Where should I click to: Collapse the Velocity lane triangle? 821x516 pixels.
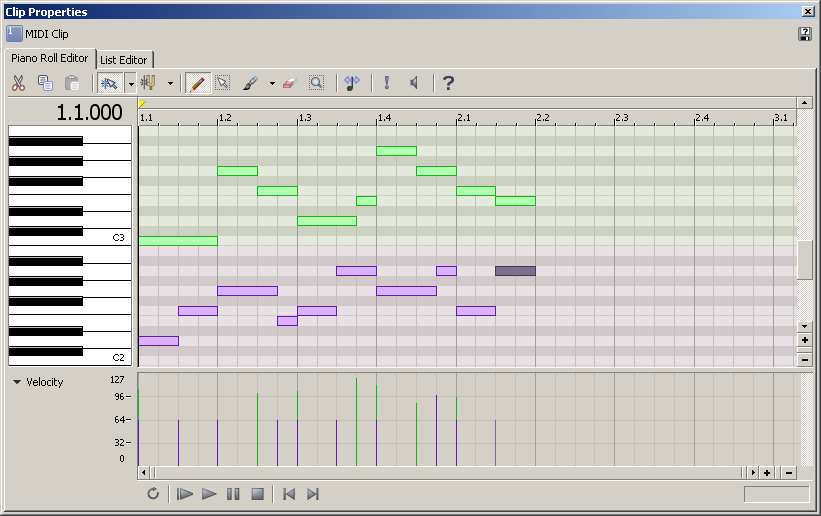pos(17,382)
